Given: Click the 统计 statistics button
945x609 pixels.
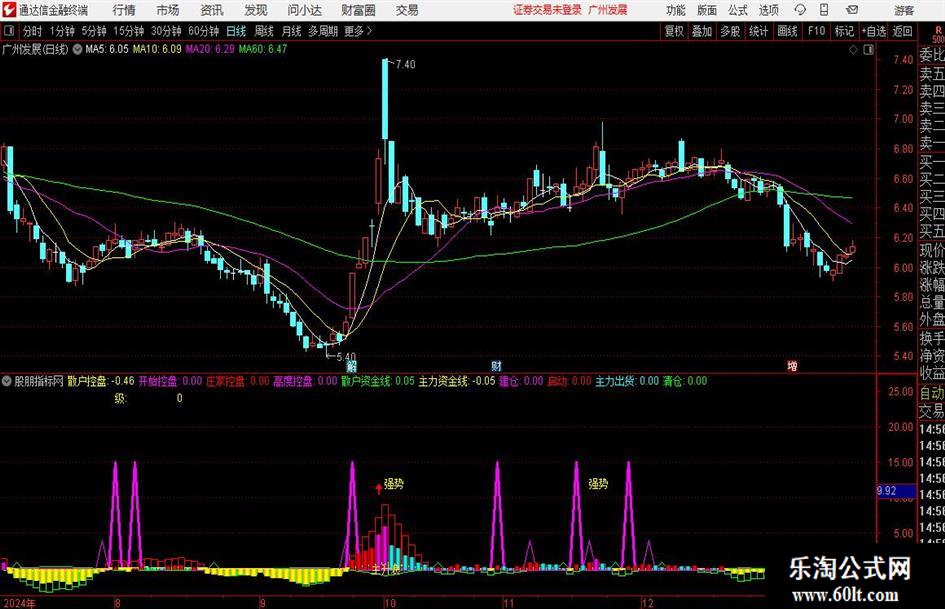Looking at the screenshot, I should pyautogui.click(x=758, y=31).
